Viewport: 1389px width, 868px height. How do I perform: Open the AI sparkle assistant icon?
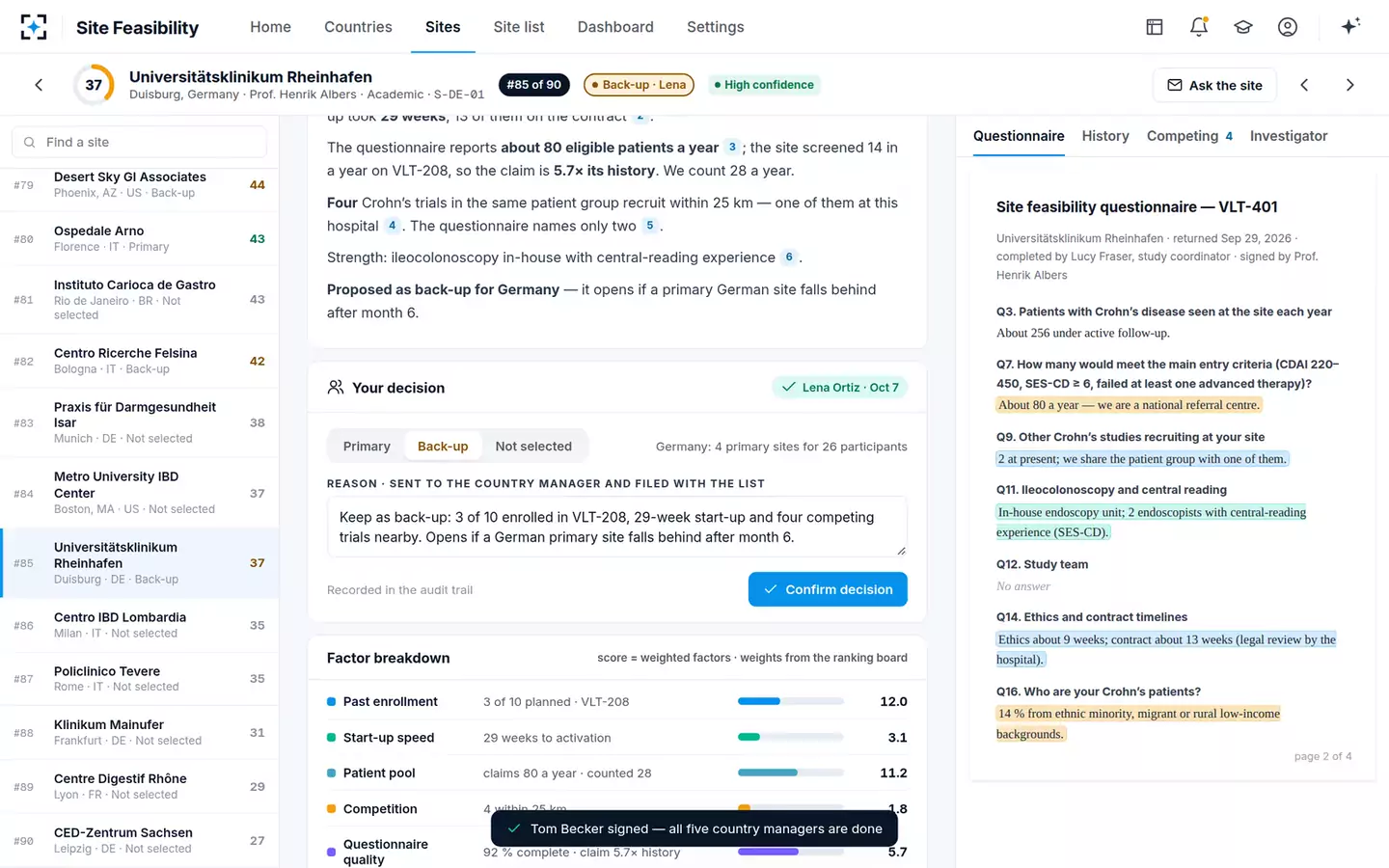pyautogui.click(x=1350, y=26)
